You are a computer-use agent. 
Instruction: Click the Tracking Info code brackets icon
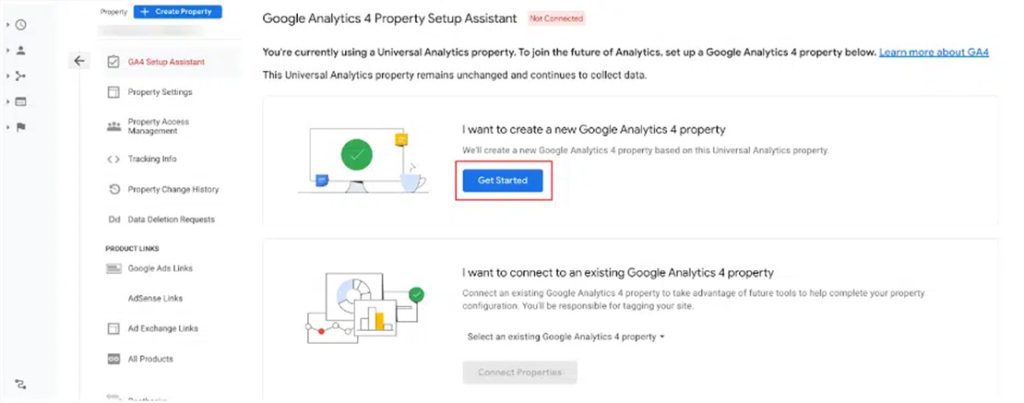tap(113, 159)
